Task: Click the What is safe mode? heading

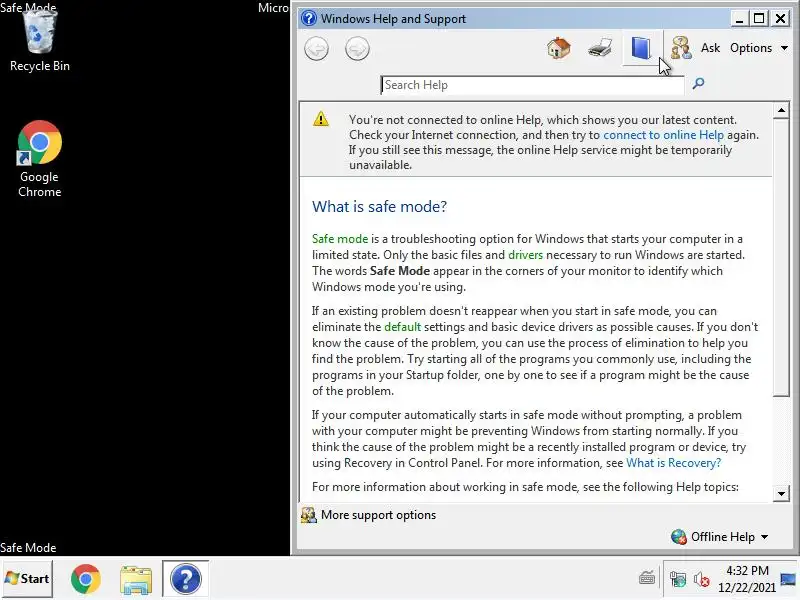Action: click(x=379, y=207)
